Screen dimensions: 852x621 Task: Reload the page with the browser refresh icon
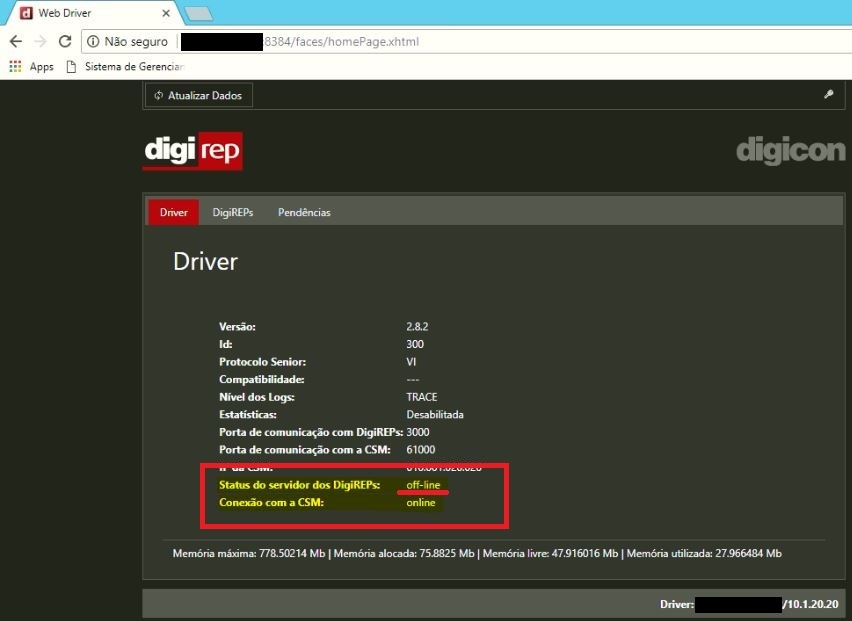(65, 42)
